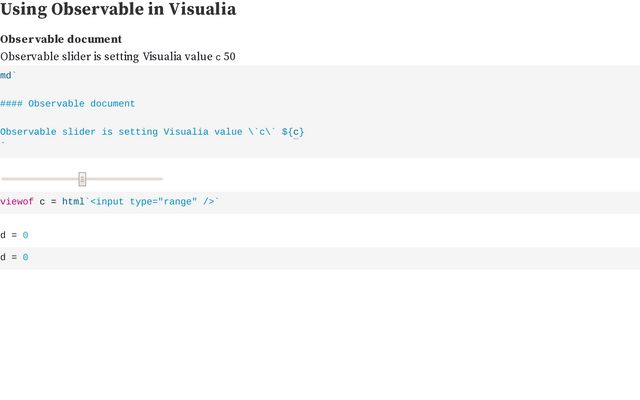
Task: Place cursor on the "md`" code line
Action: tap(8, 76)
